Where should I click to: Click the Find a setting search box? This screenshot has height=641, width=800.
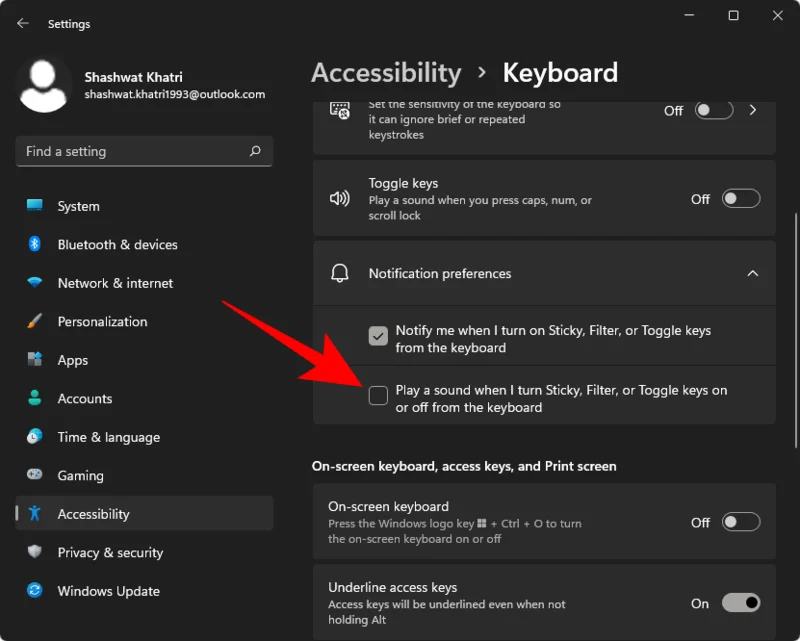(144, 151)
